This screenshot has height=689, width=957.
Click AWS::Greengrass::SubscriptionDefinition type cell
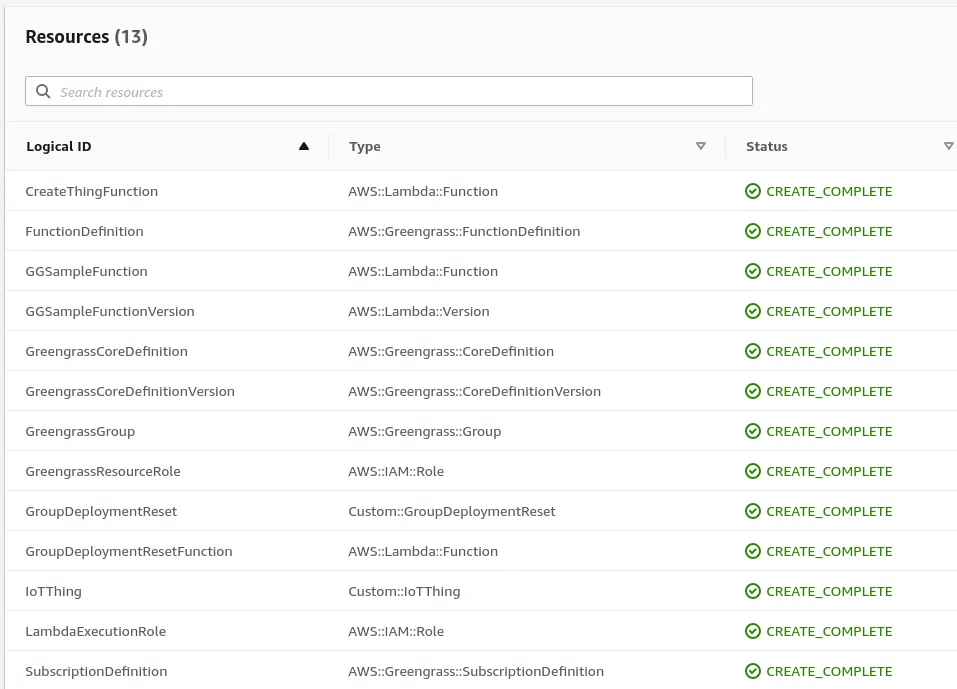476,671
